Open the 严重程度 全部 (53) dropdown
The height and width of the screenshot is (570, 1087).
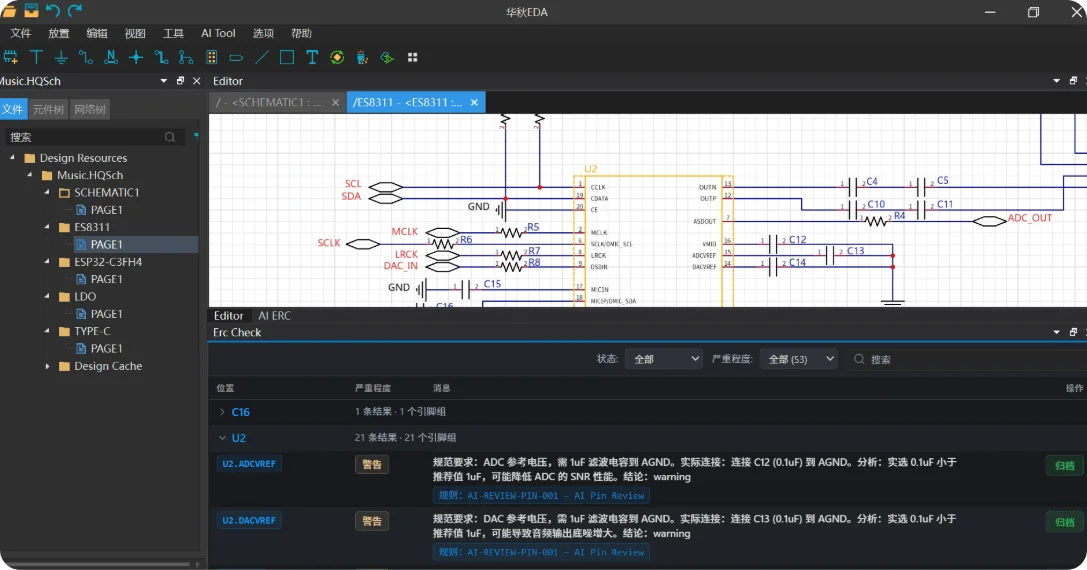(799, 359)
